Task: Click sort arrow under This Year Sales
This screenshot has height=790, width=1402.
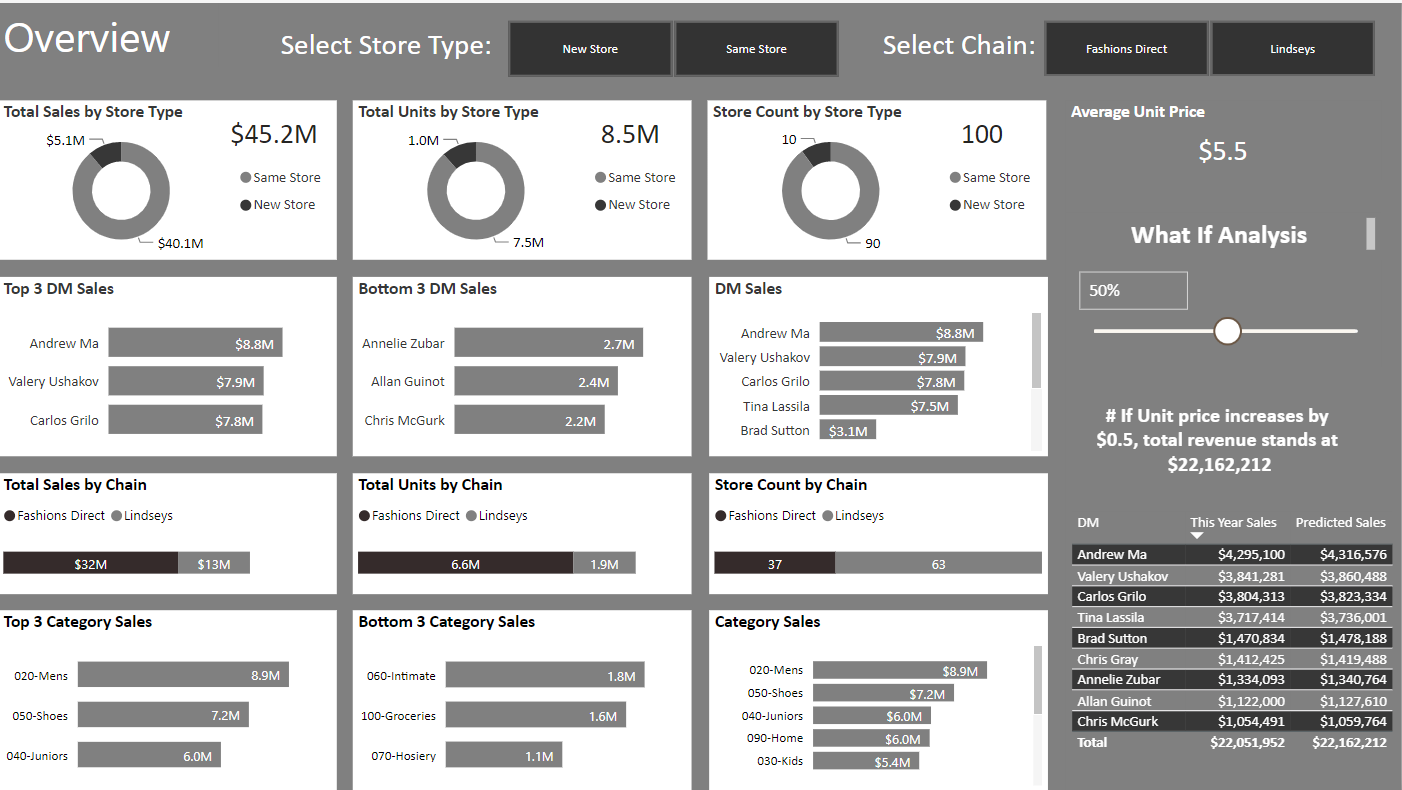Action: [1197, 536]
